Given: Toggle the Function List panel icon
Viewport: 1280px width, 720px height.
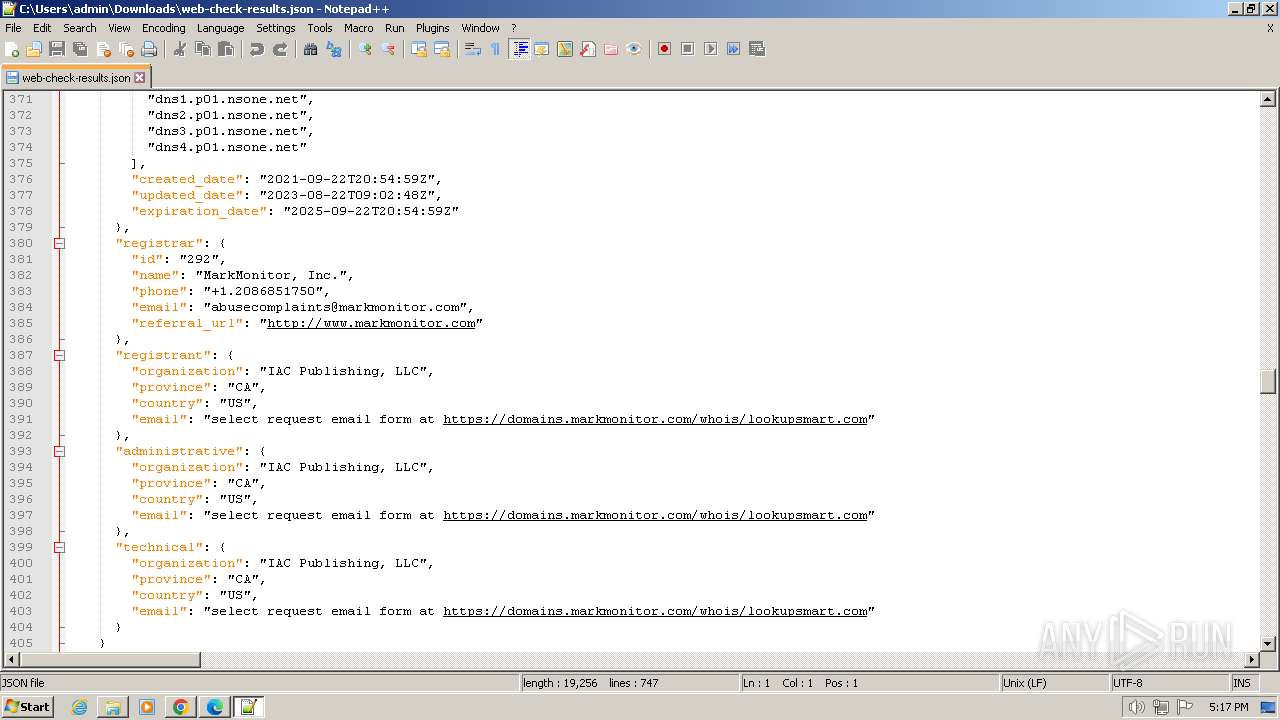Looking at the screenshot, I should pos(588,49).
